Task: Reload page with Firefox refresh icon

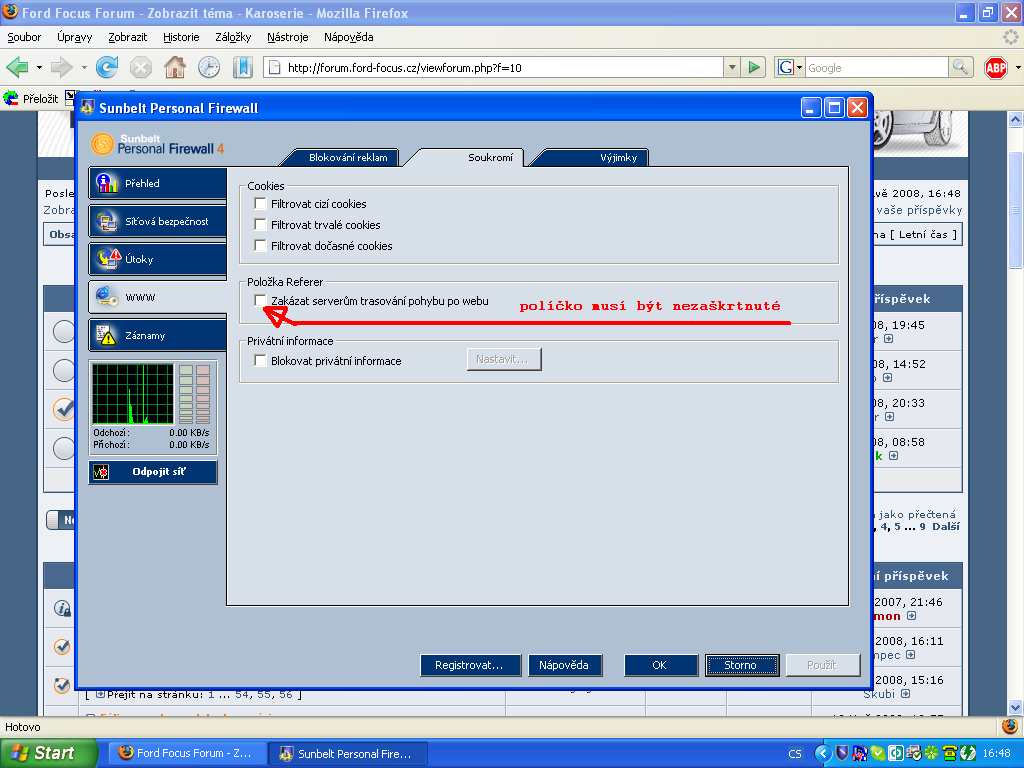Action: [107, 67]
